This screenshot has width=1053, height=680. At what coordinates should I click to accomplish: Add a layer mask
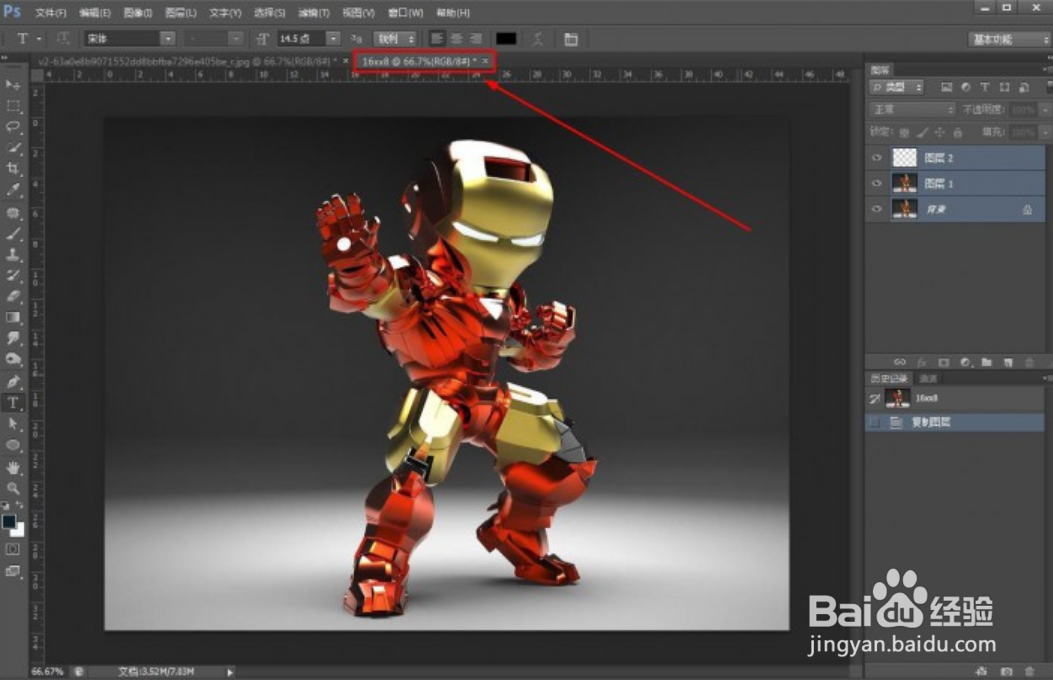click(944, 362)
